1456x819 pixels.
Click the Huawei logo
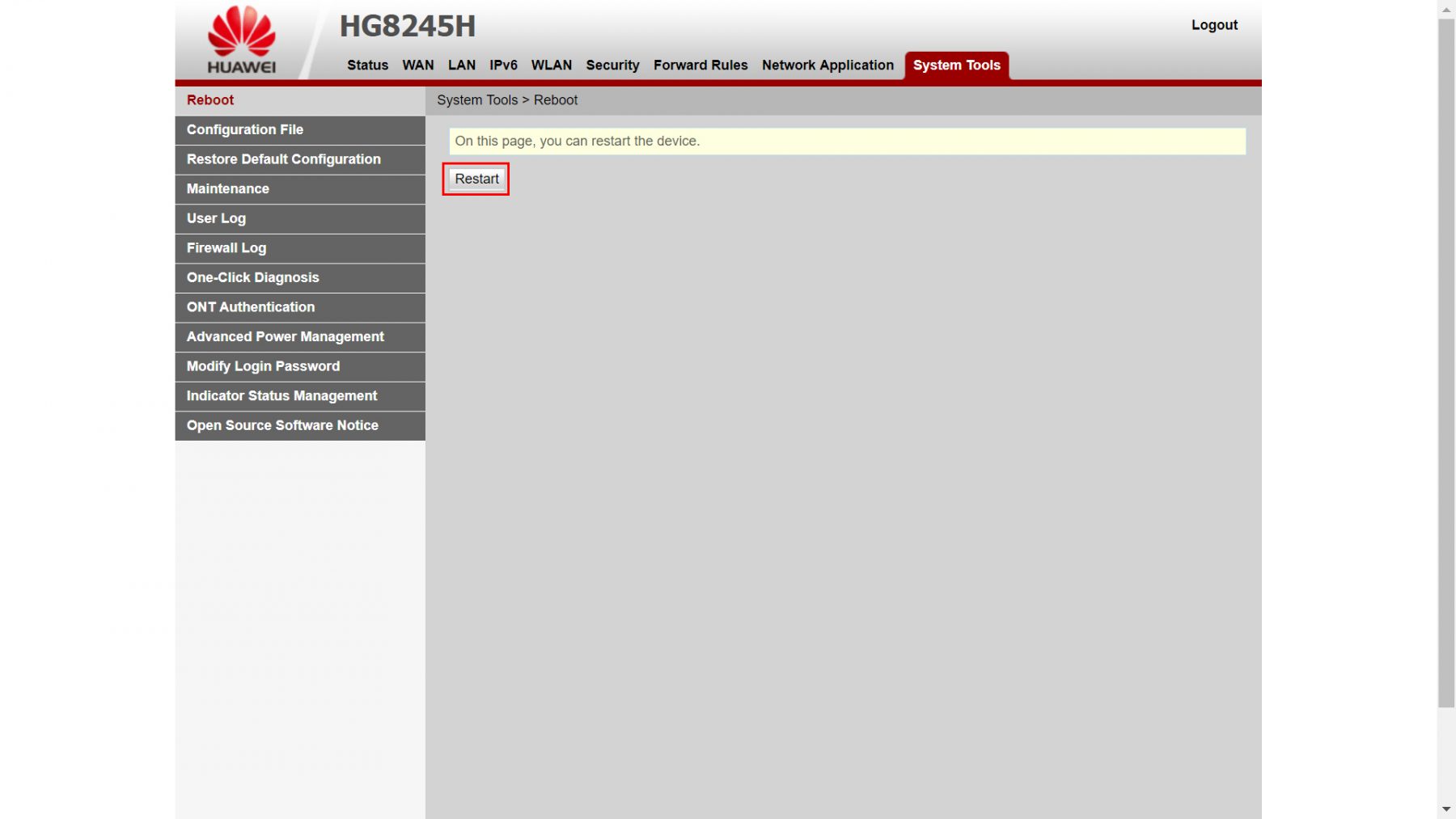pyautogui.click(x=241, y=40)
